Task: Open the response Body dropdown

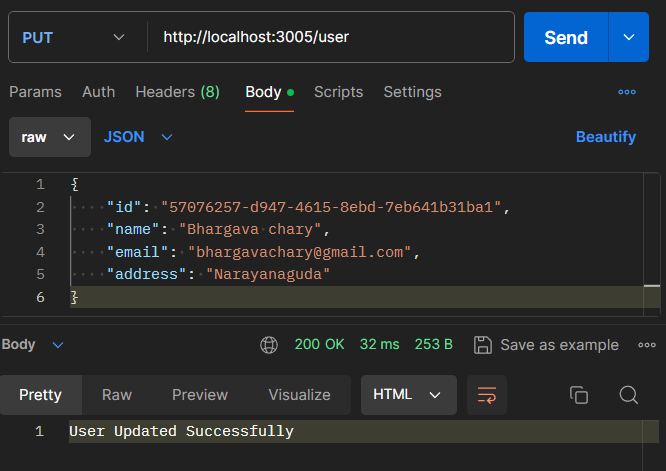Action: pyautogui.click(x=33, y=344)
